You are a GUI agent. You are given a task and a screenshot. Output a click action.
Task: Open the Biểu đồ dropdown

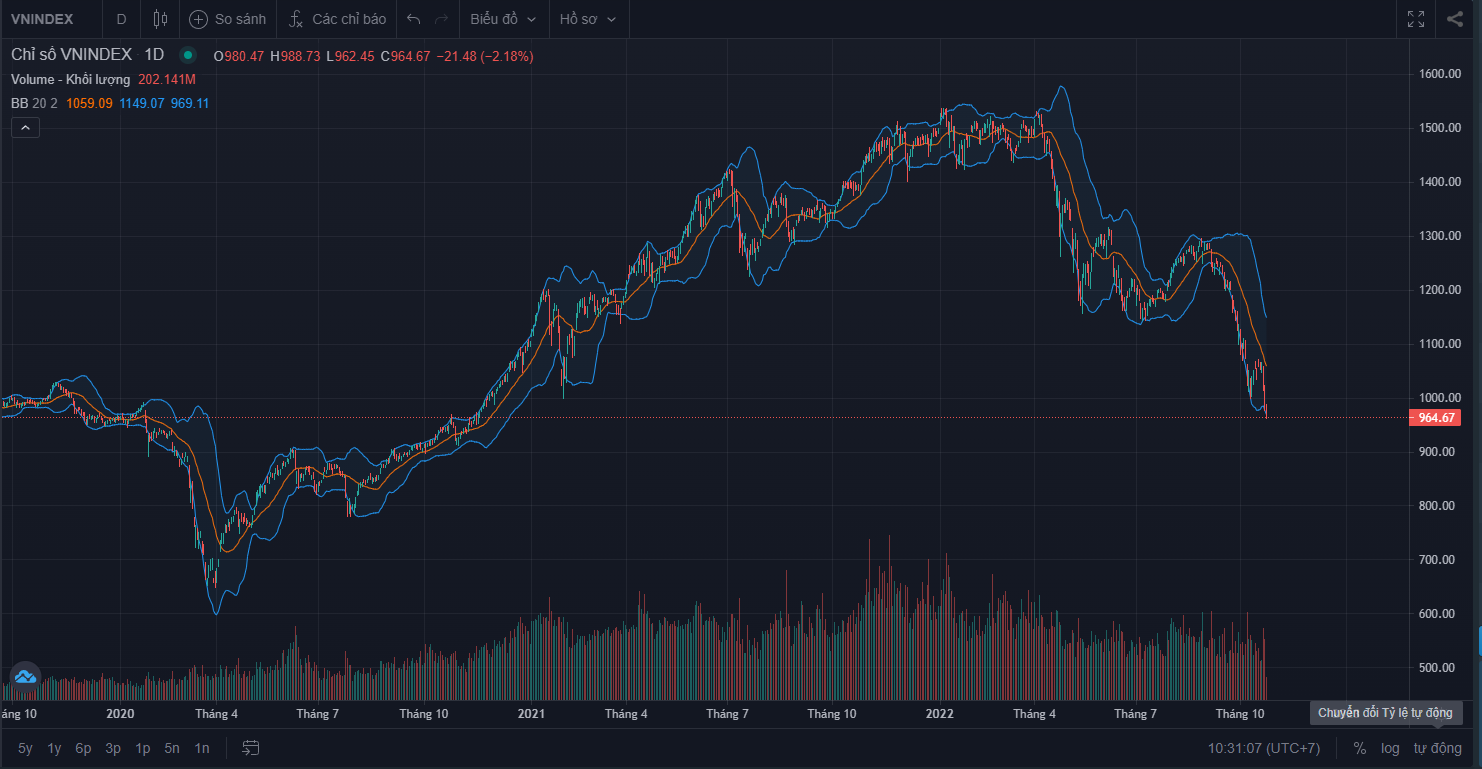[x=503, y=19]
